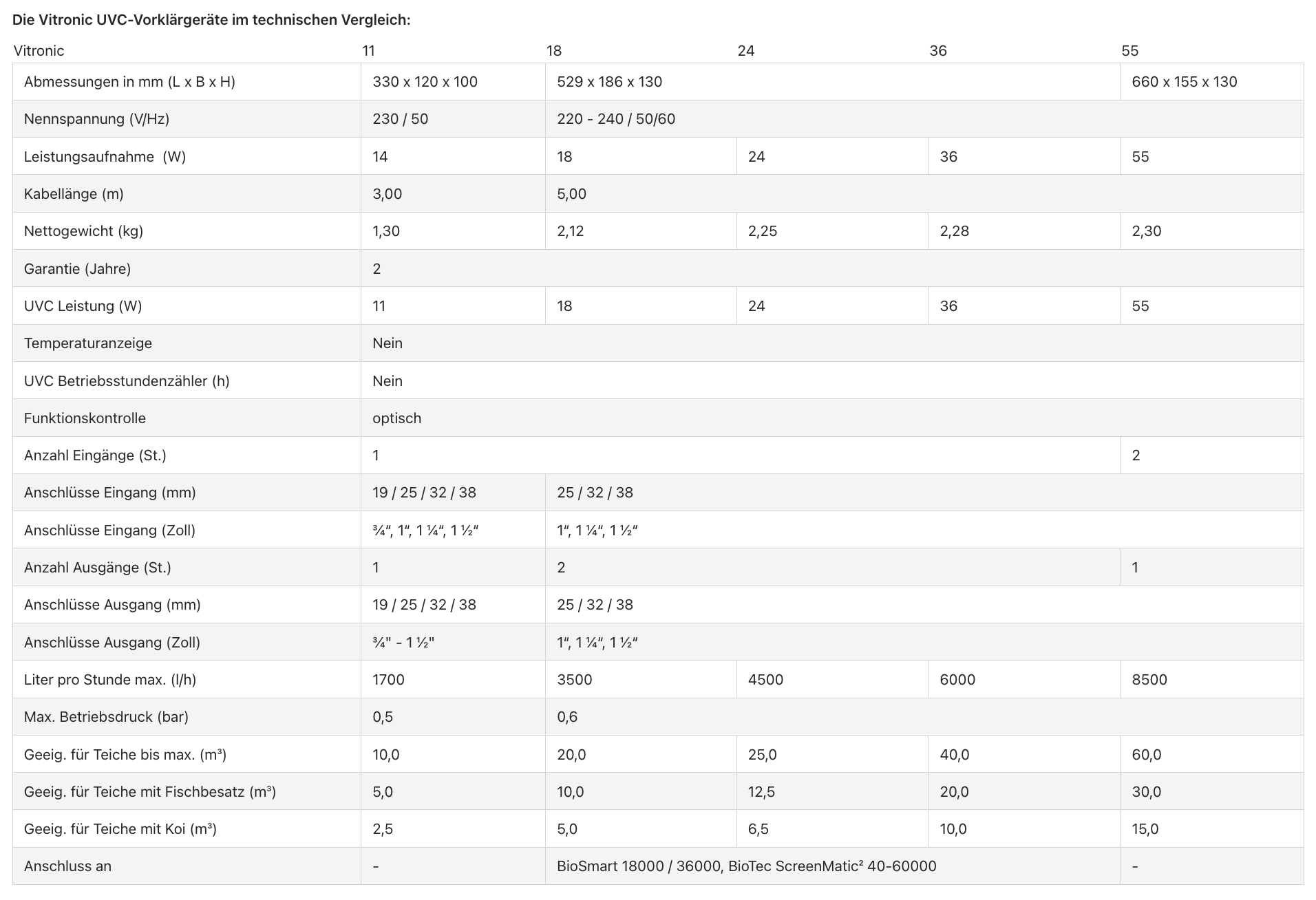This screenshot has width=1316, height=900.
Task: Click the '2,28' Nettogewicht cell
Action: (954, 231)
